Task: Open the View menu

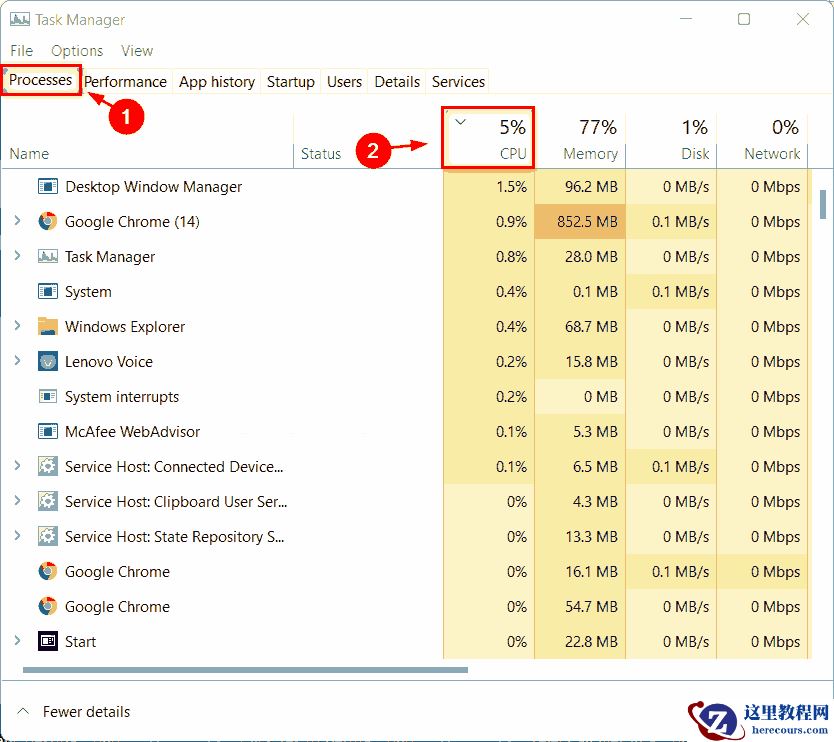Action: 137,50
